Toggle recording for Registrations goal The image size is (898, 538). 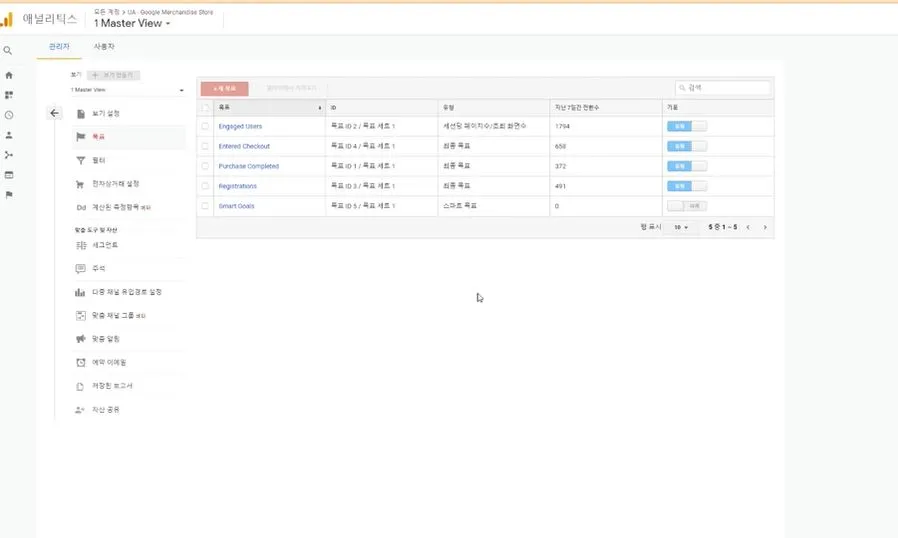pyautogui.click(x=687, y=186)
